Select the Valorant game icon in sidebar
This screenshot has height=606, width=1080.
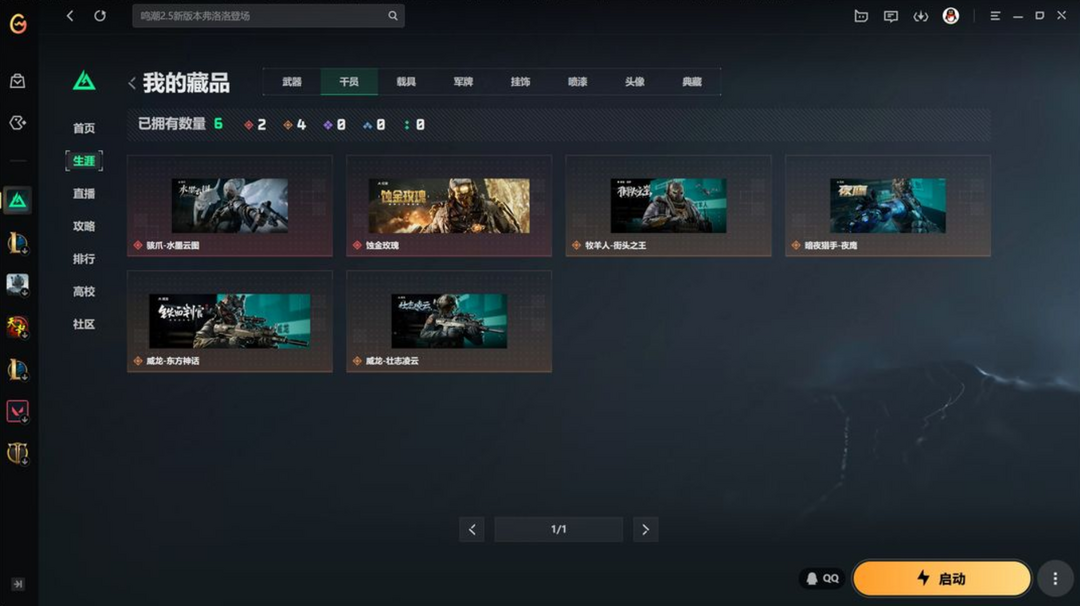click(x=18, y=411)
